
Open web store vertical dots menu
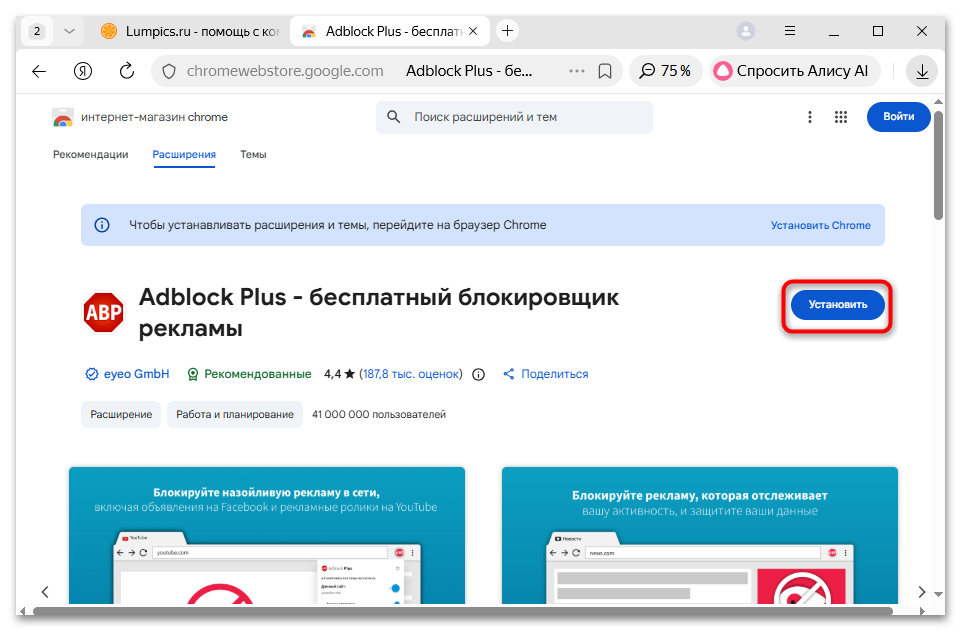[810, 117]
